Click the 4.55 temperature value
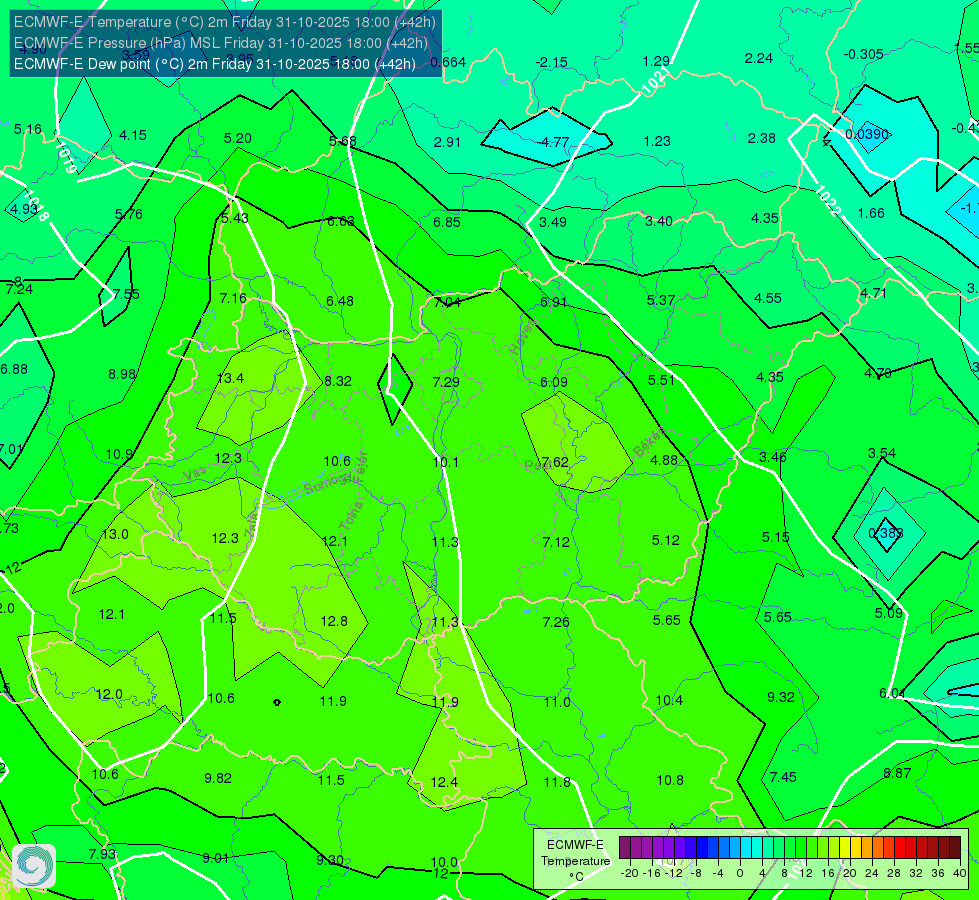 click(x=767, y=299)
